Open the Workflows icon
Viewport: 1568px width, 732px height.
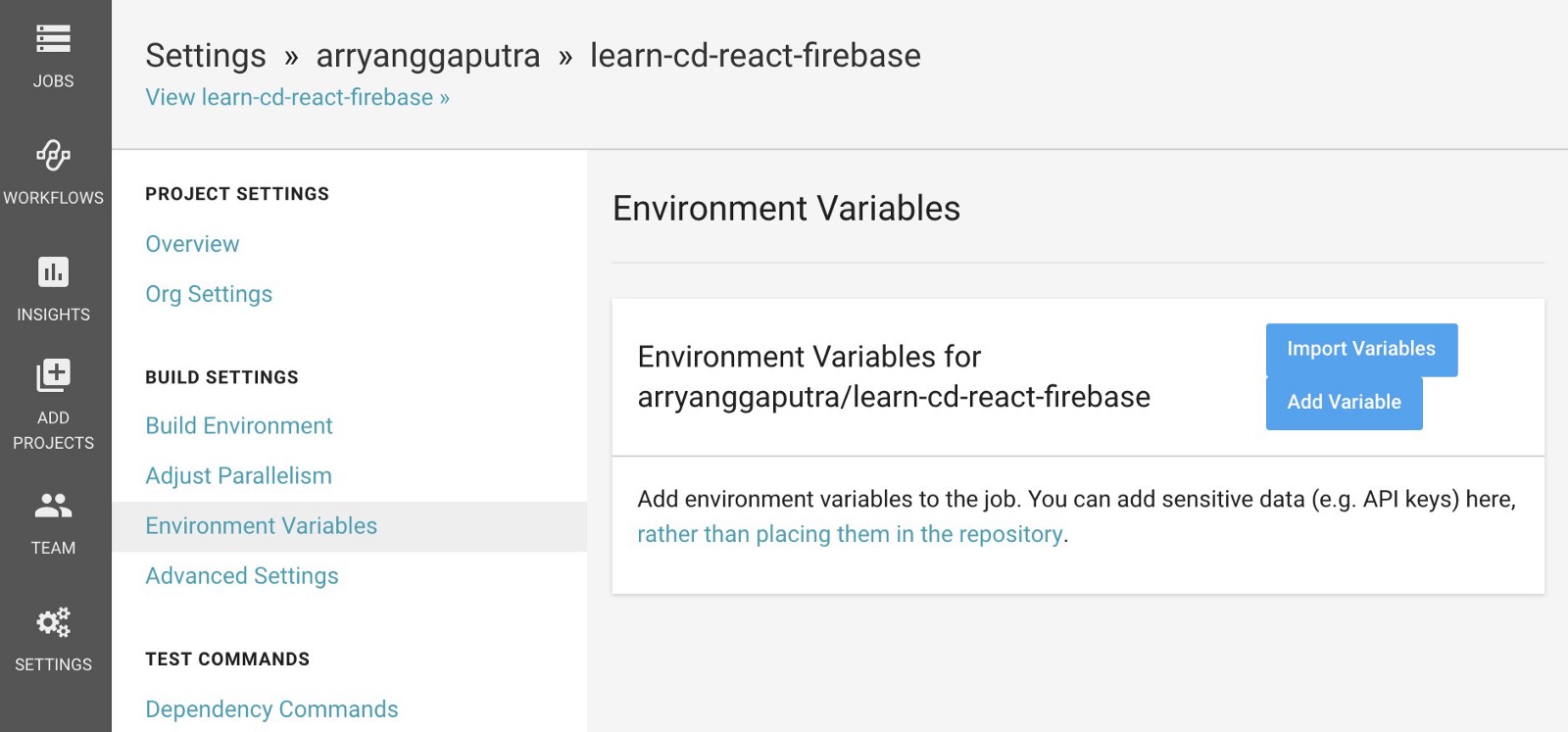tap(53, 155)
